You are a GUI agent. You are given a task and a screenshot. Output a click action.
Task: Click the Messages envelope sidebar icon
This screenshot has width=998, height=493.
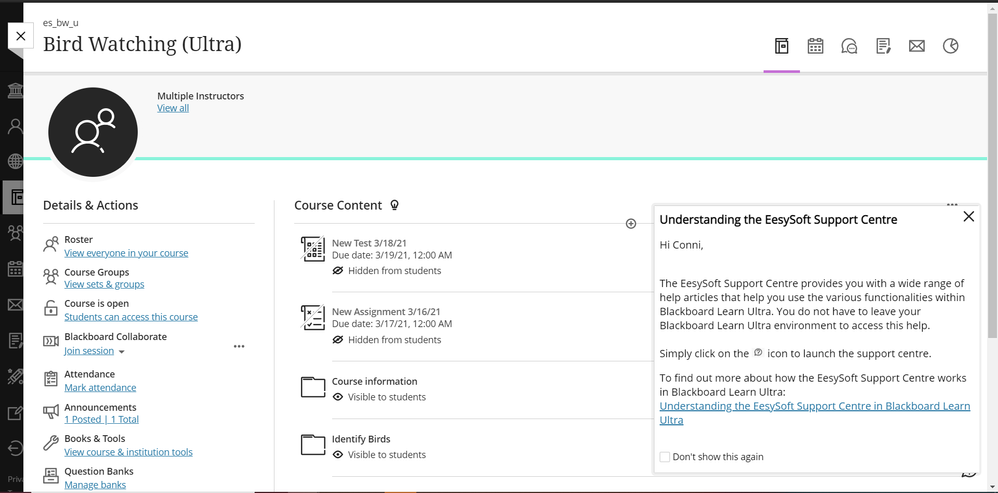15,305
